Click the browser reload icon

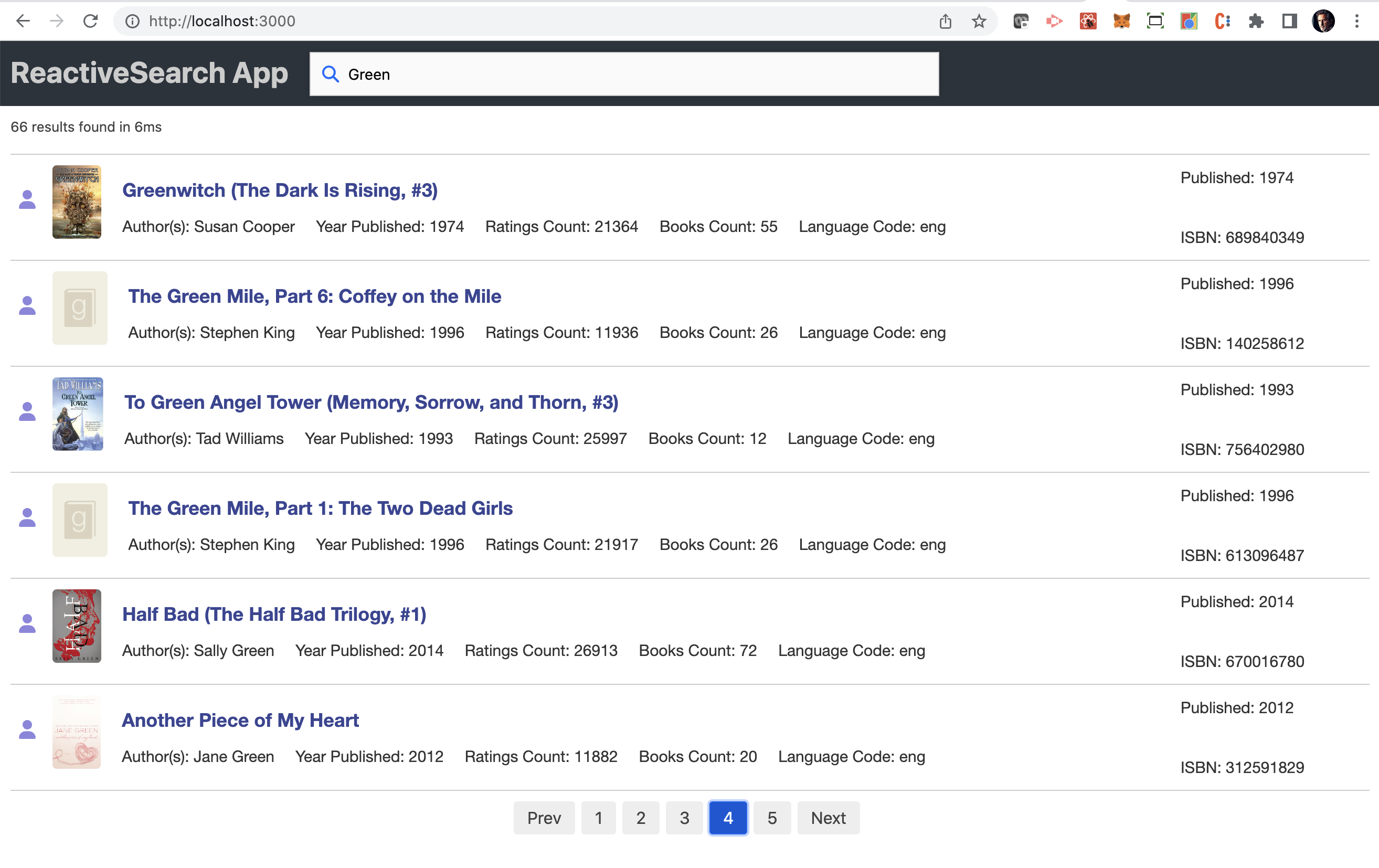click(90, 21)
